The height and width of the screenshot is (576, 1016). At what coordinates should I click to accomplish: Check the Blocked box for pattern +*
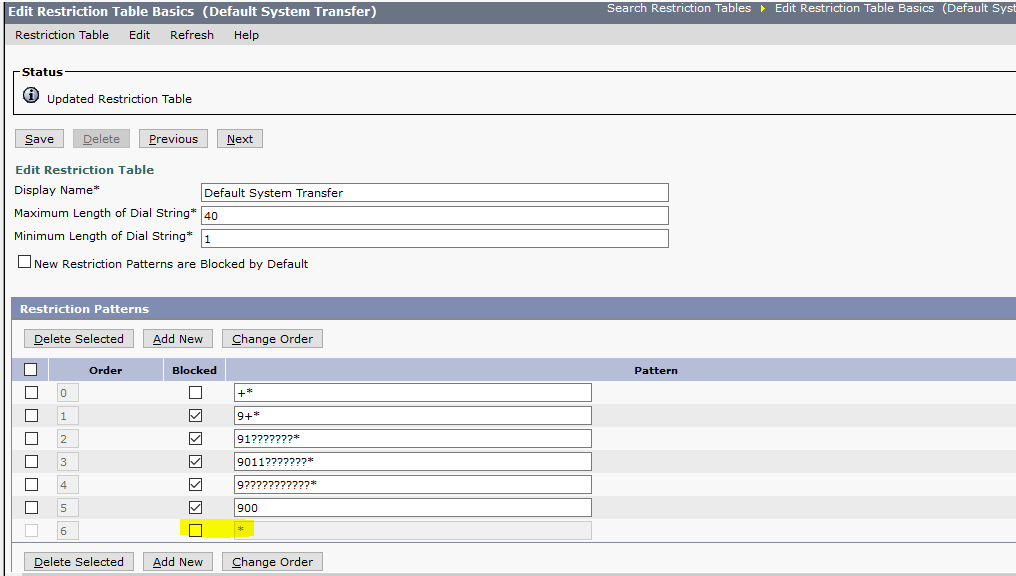tap(195, 393)
